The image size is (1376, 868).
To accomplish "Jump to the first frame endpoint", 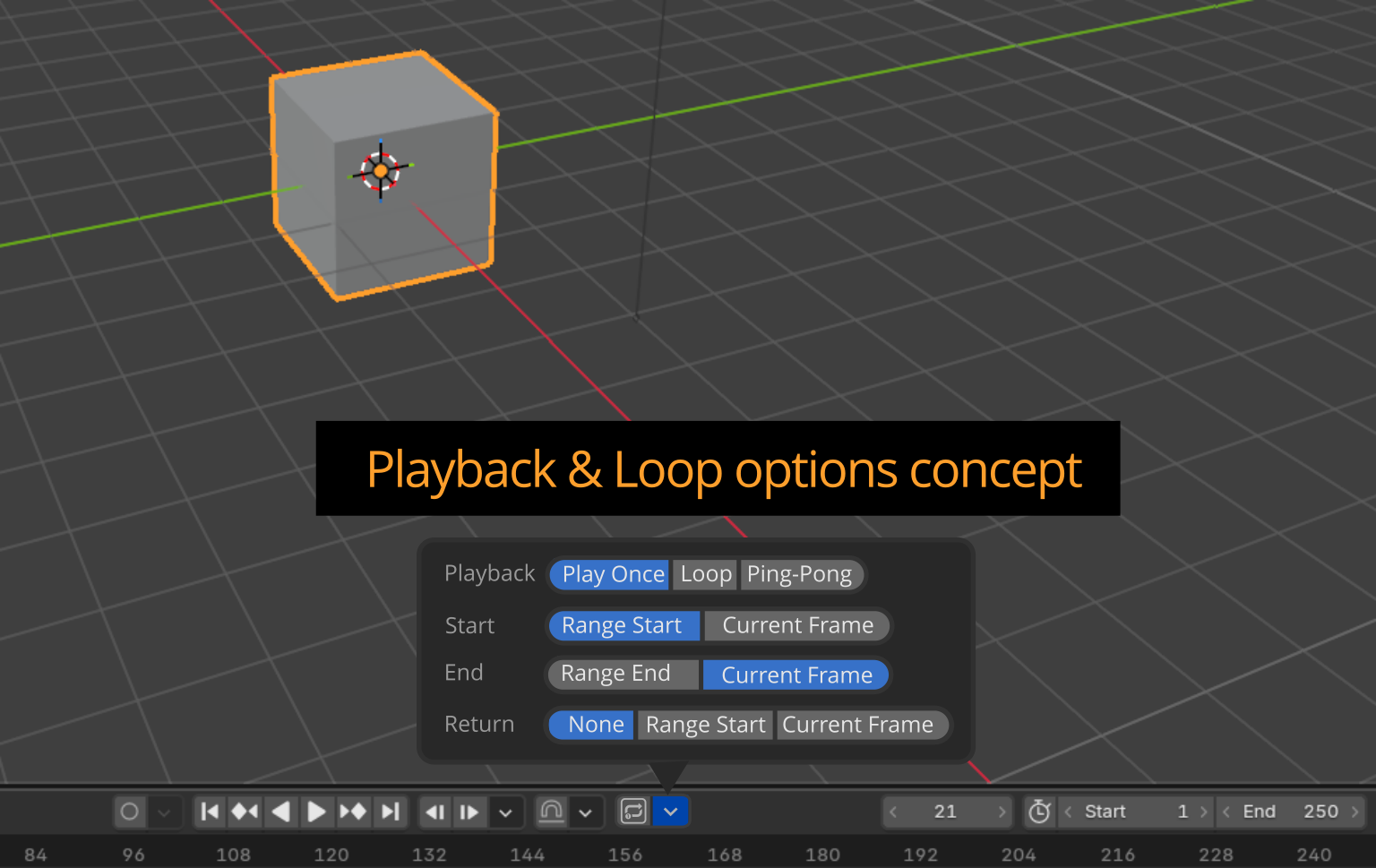I will (211, 812).
